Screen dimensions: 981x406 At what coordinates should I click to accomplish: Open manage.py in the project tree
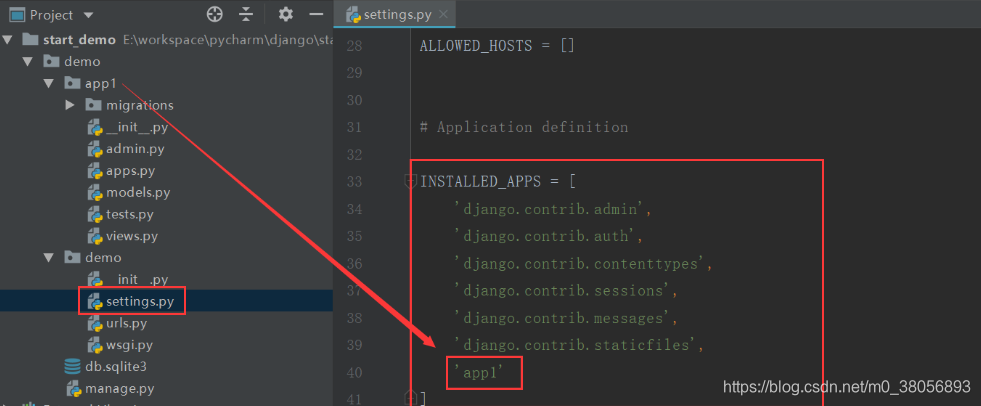point(119,388)
